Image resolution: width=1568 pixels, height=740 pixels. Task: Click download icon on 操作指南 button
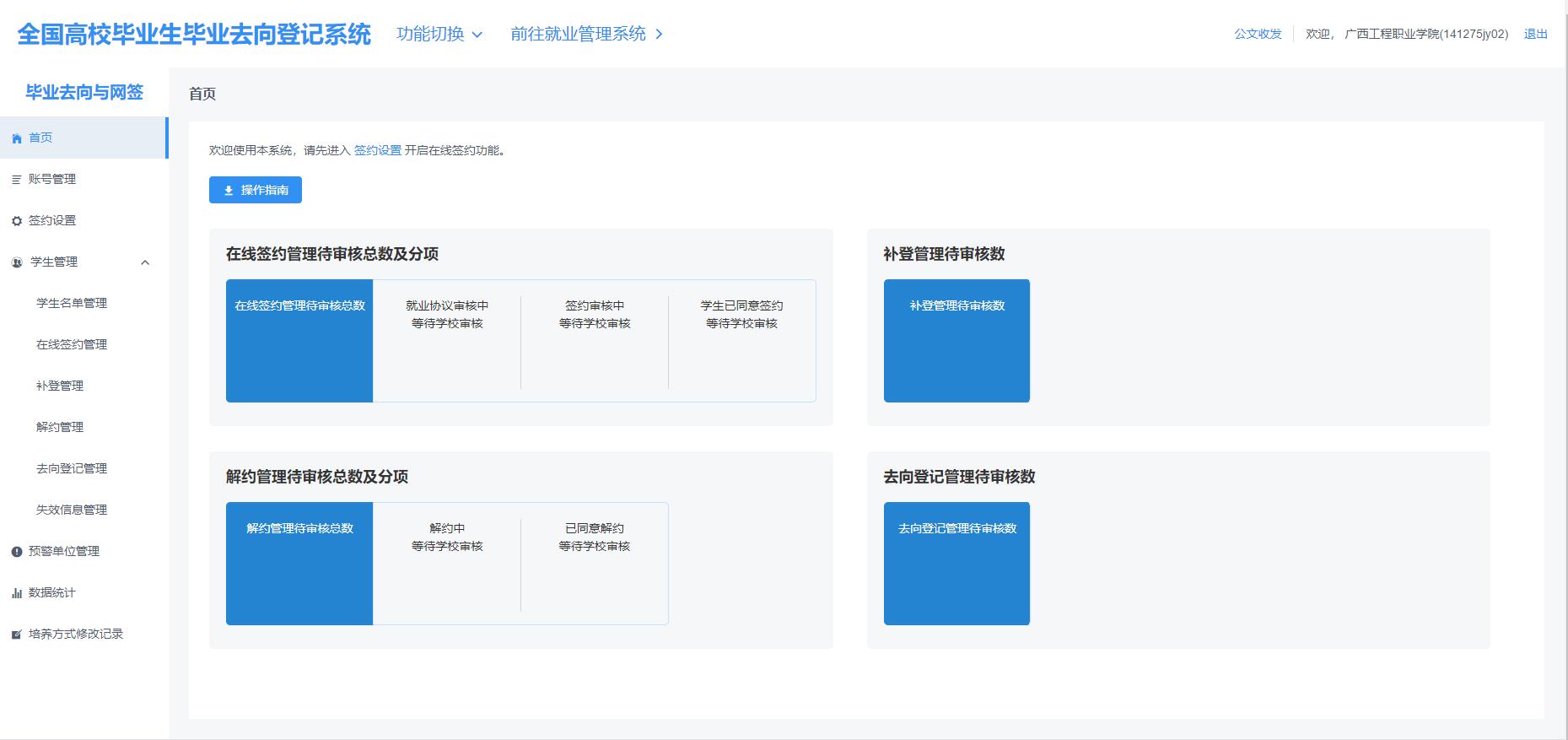click(229, 191)
